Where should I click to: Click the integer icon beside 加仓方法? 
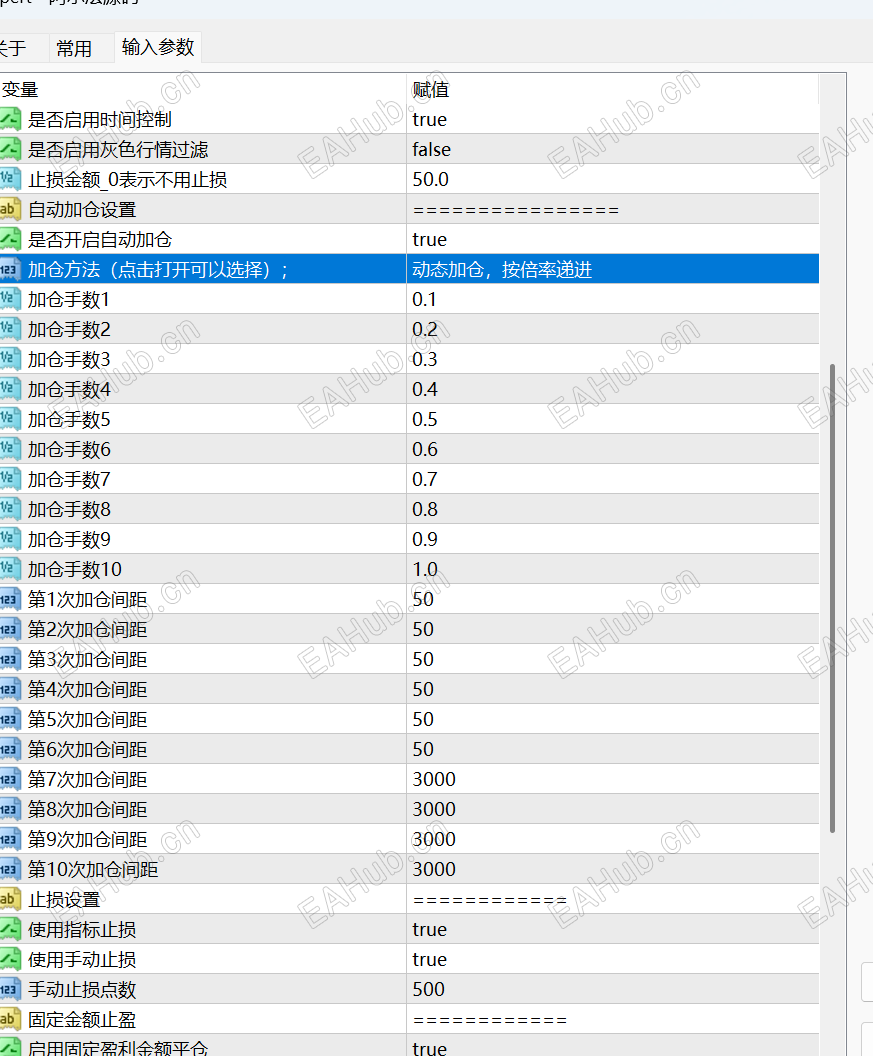[10, 269]
